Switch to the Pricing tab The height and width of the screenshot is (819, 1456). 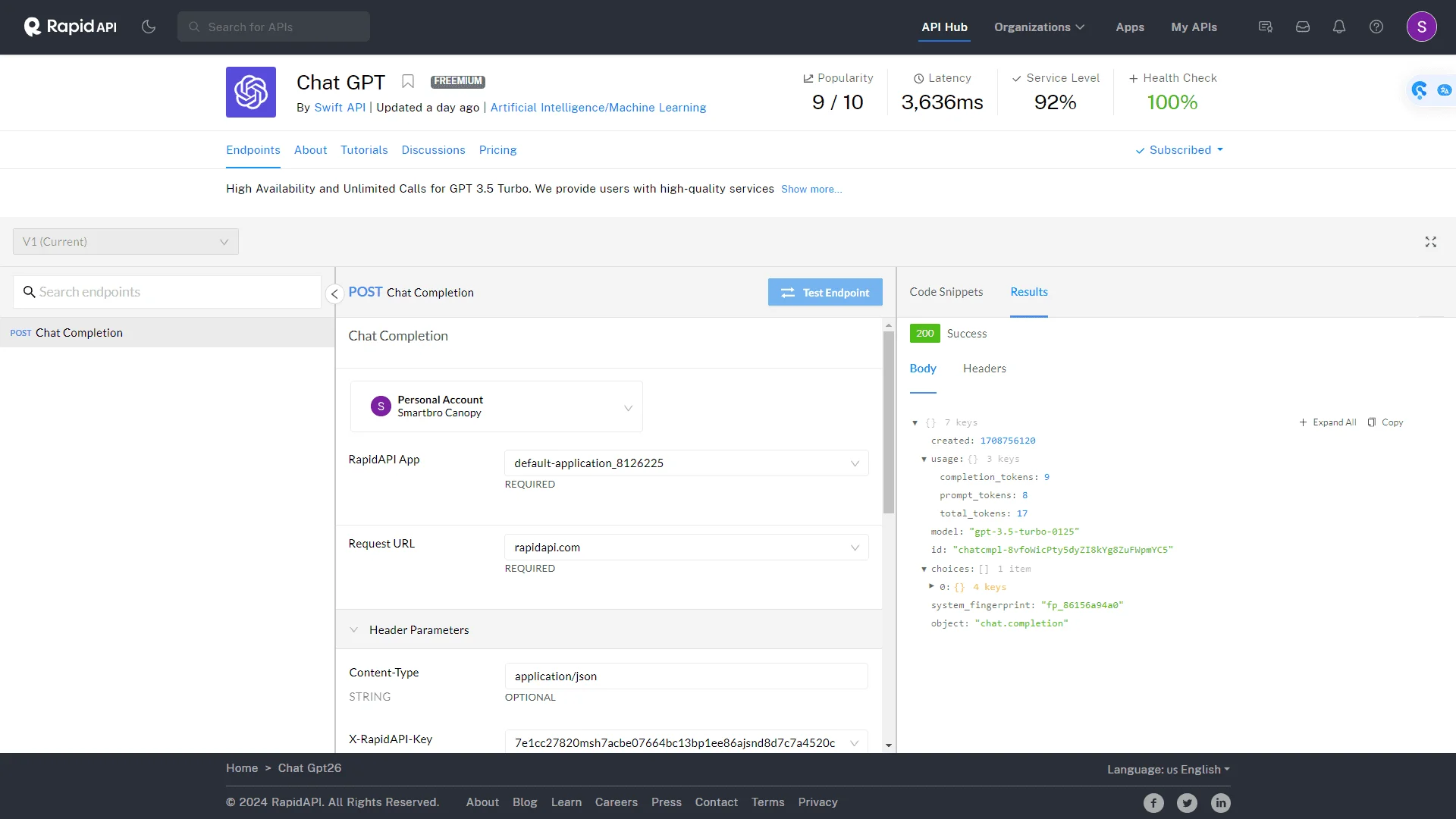(x=498, y=150)
